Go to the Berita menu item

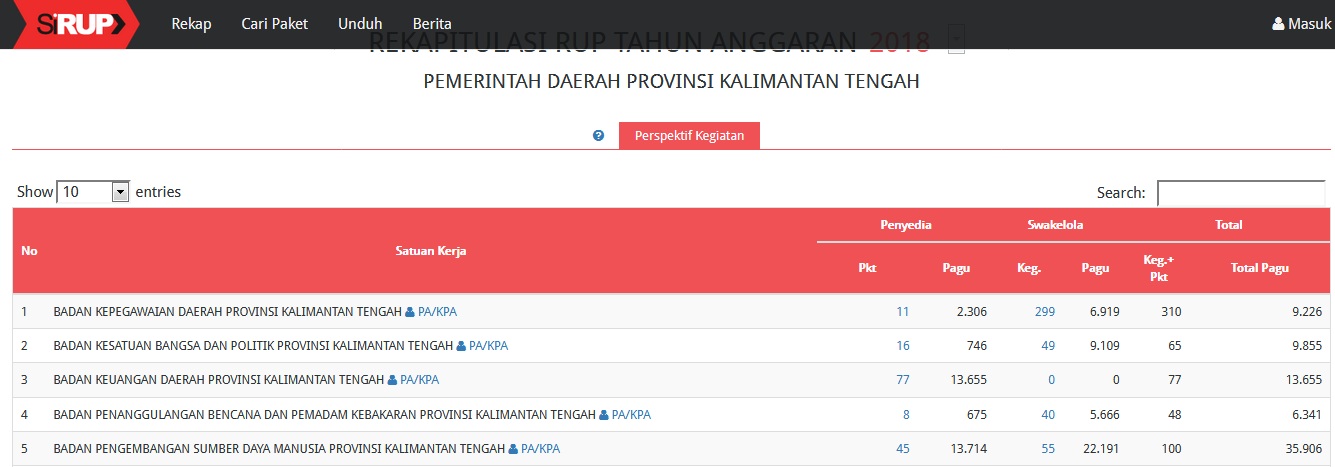point(432,24)
